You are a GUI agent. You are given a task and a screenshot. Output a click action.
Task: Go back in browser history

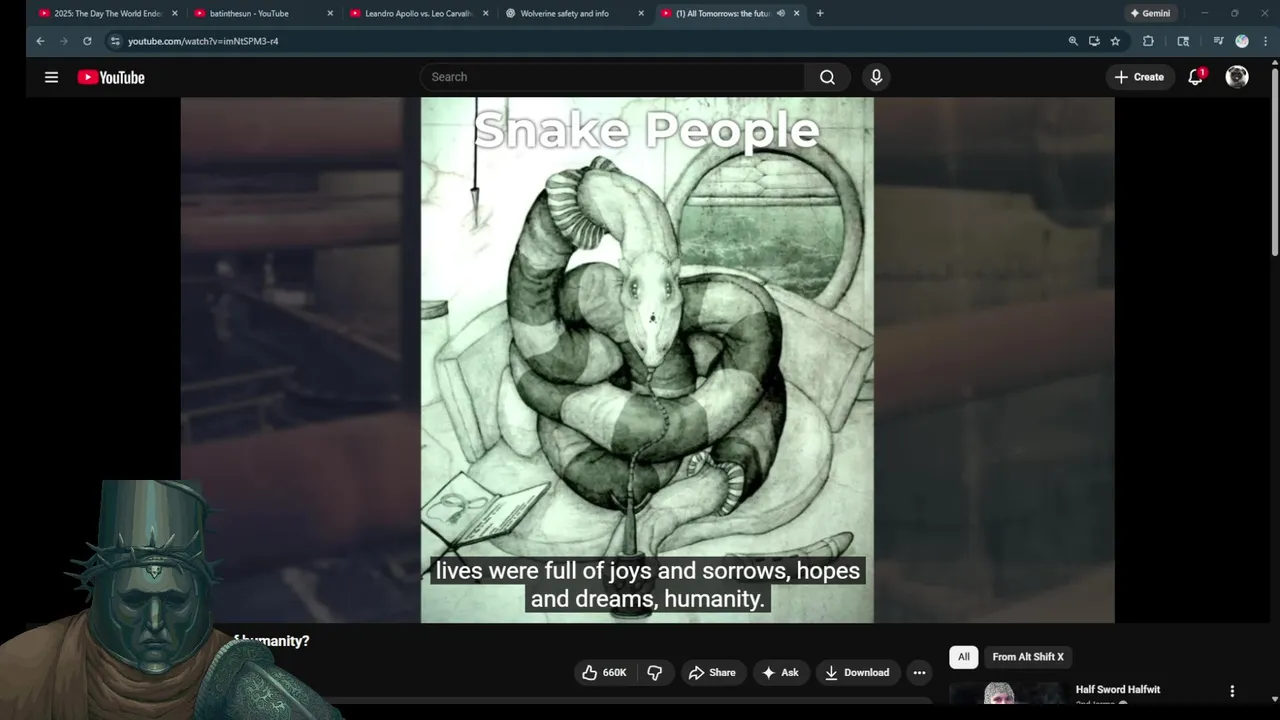(40, 41)
